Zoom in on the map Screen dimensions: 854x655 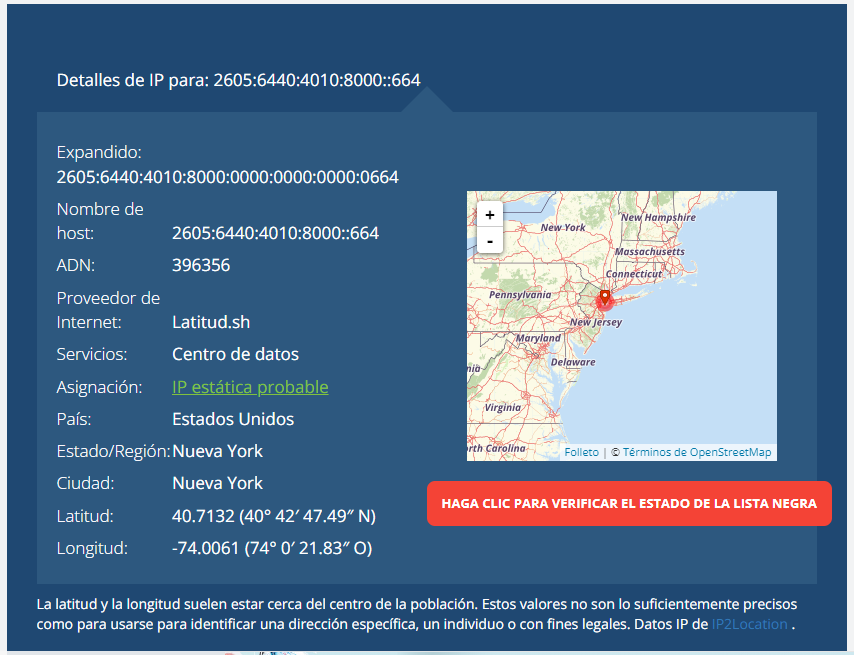489,215
